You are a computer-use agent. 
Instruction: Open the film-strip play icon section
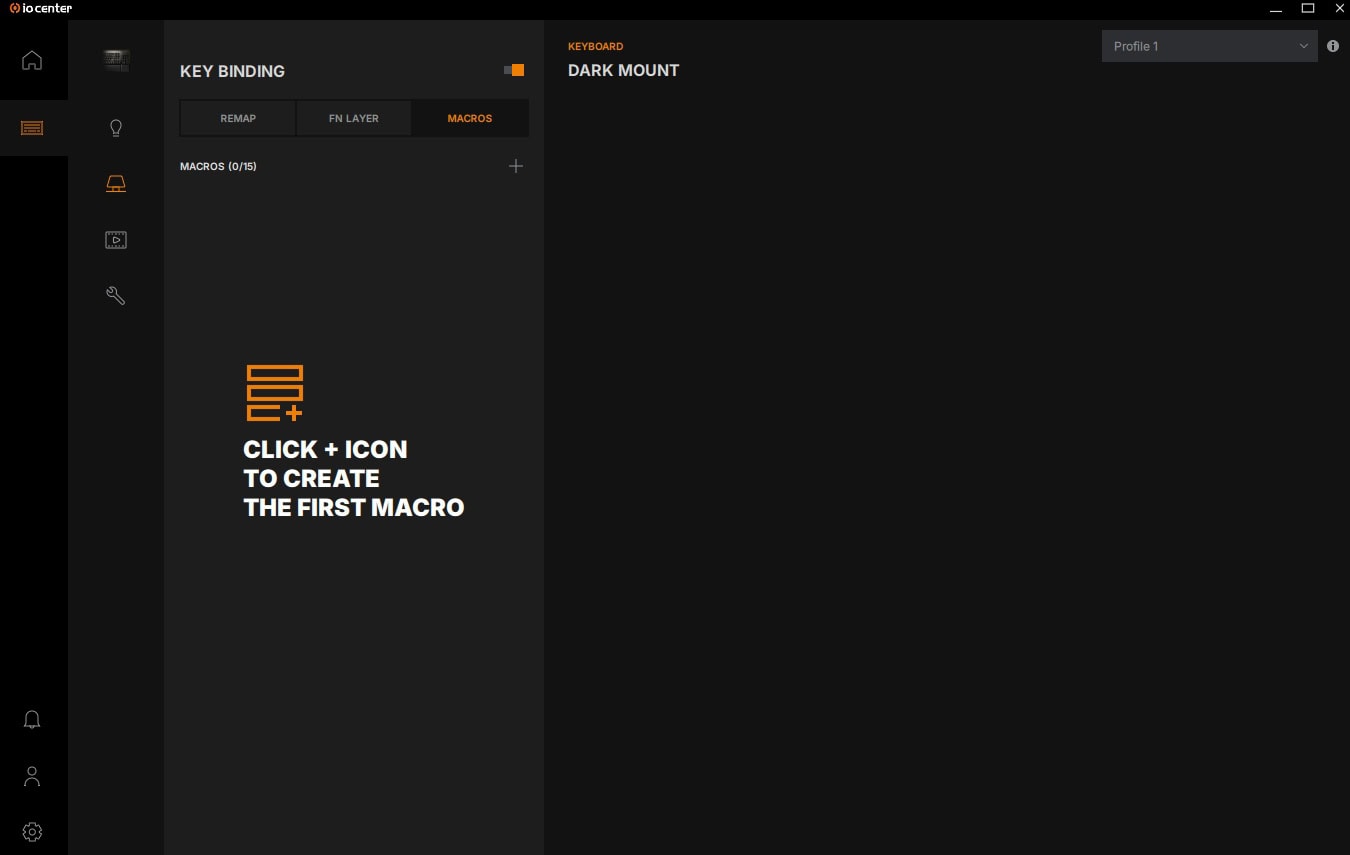click(116, 240)
